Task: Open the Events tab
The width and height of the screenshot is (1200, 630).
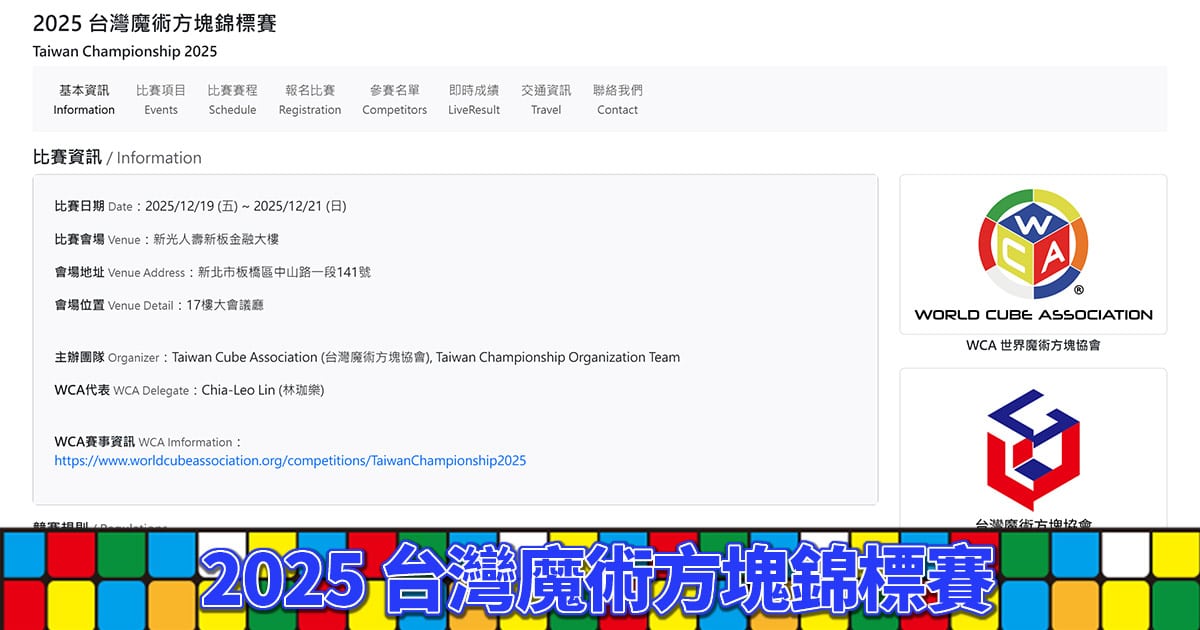Action: (x=161, y=99)
